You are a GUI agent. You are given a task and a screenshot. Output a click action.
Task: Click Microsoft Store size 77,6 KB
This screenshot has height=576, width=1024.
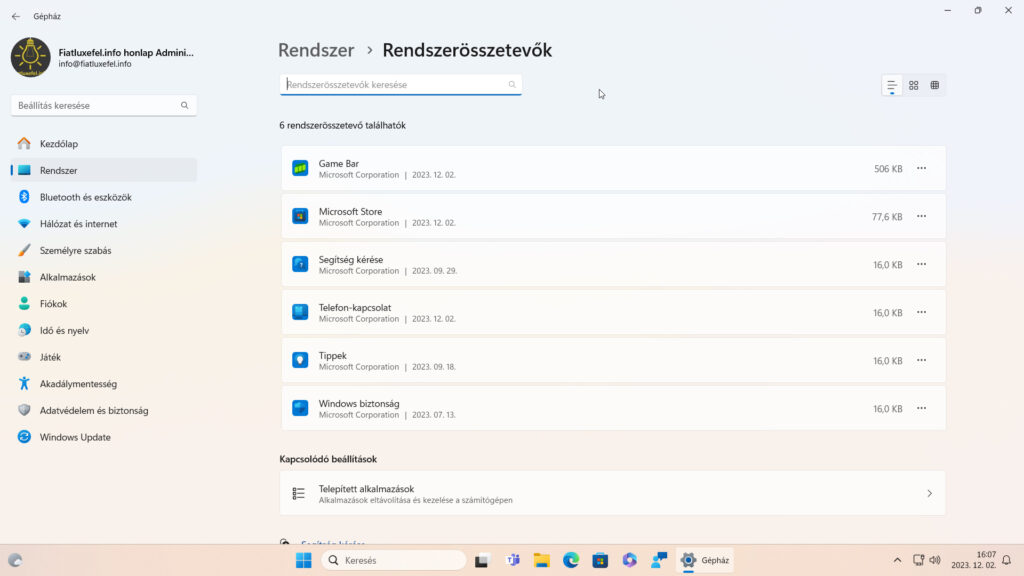[887, 217]
